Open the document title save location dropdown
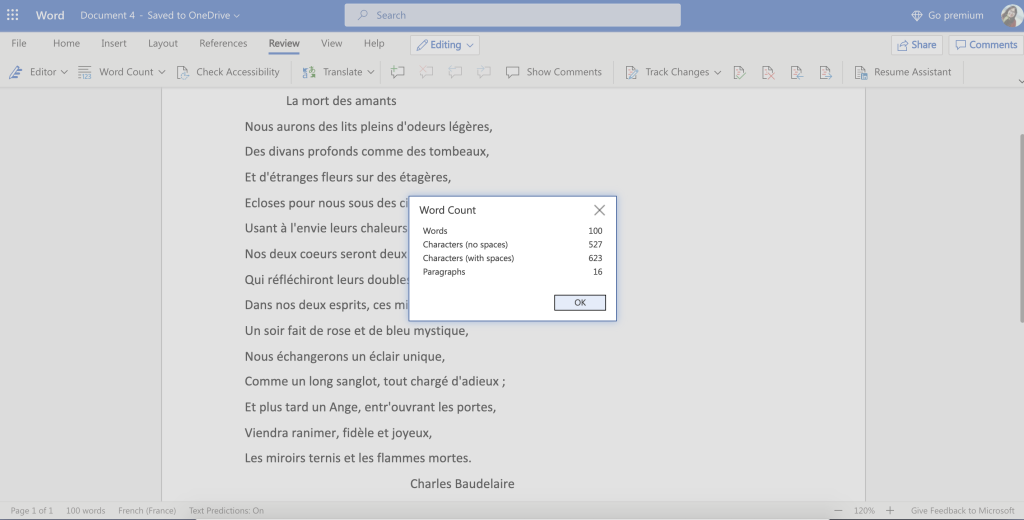 pos(236,15)
